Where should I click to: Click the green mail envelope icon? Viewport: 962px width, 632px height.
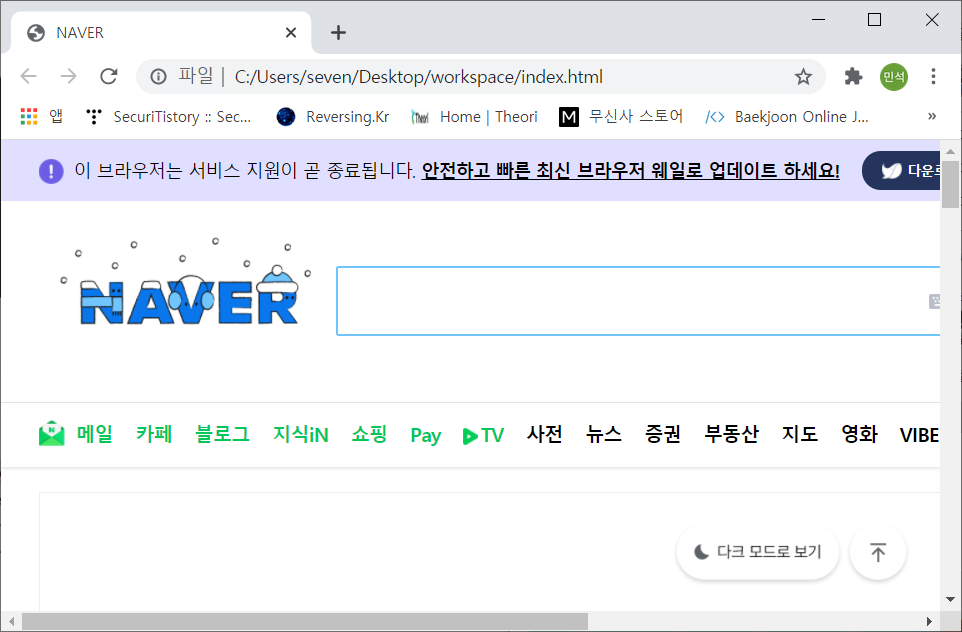[x=52, y=434]
